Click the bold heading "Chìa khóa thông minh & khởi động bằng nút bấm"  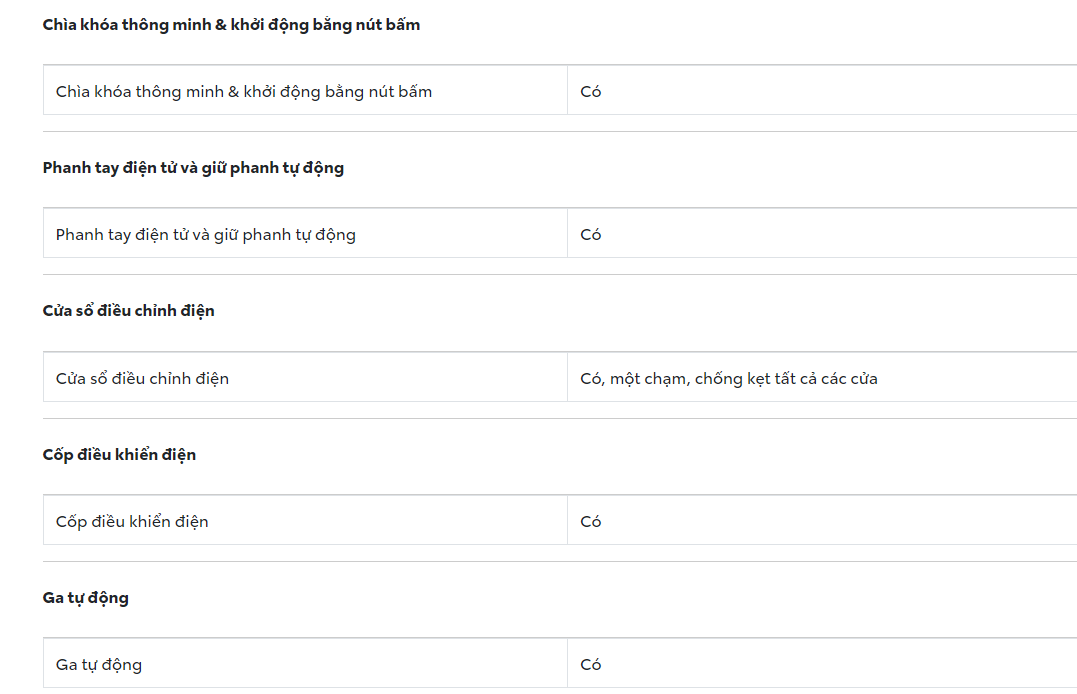pos(231,25)
